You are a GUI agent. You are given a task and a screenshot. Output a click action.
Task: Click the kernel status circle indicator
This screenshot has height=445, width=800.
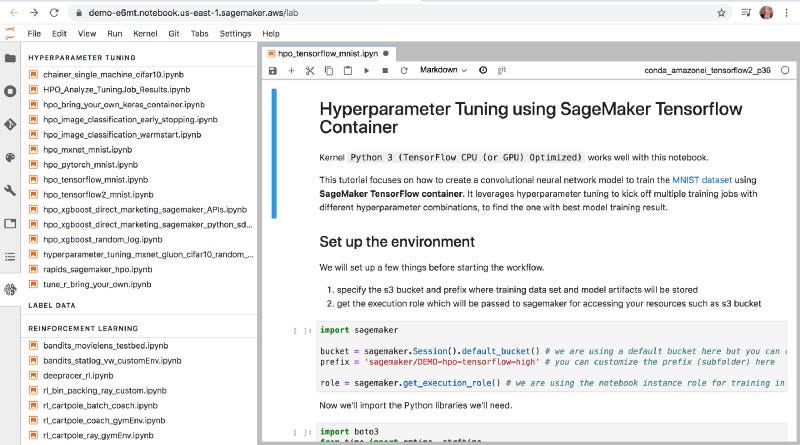785,70
